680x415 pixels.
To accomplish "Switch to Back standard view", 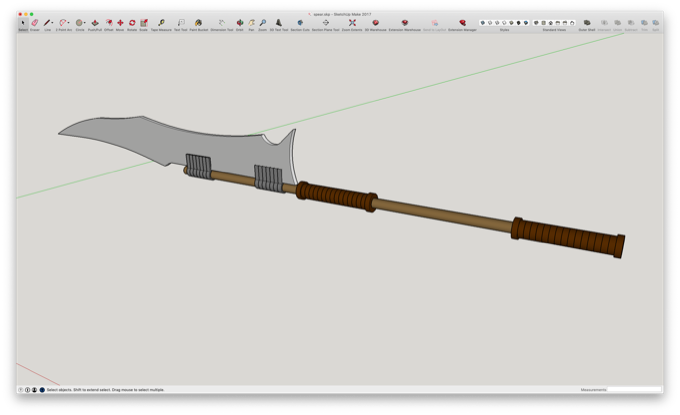I will 565,23.
